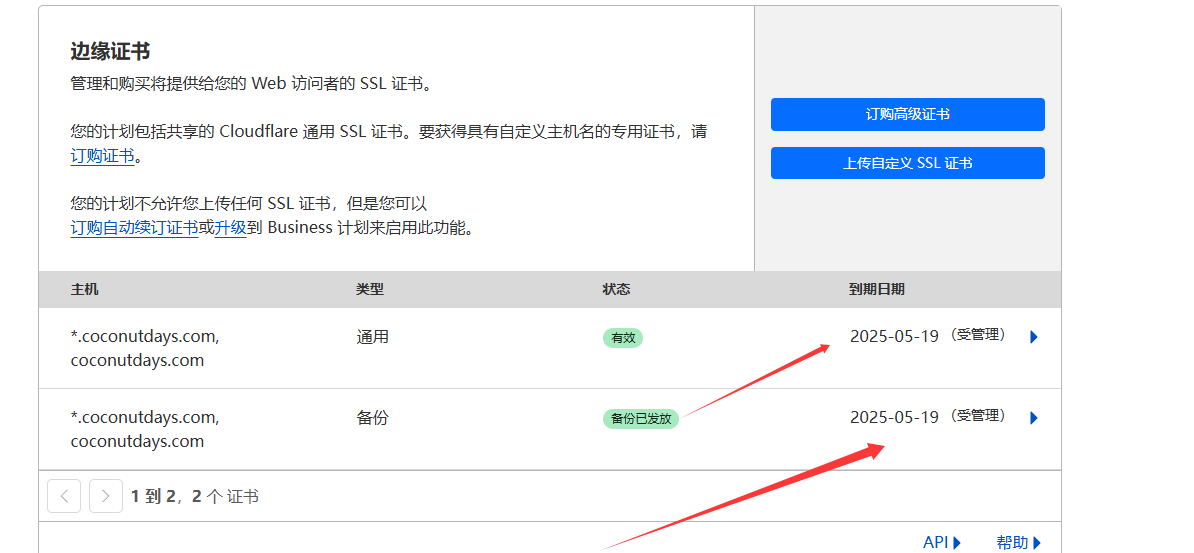The image size is (1194, 553).
Task: Click expiry date of the 通用 certificate
Action: (894, 336)
